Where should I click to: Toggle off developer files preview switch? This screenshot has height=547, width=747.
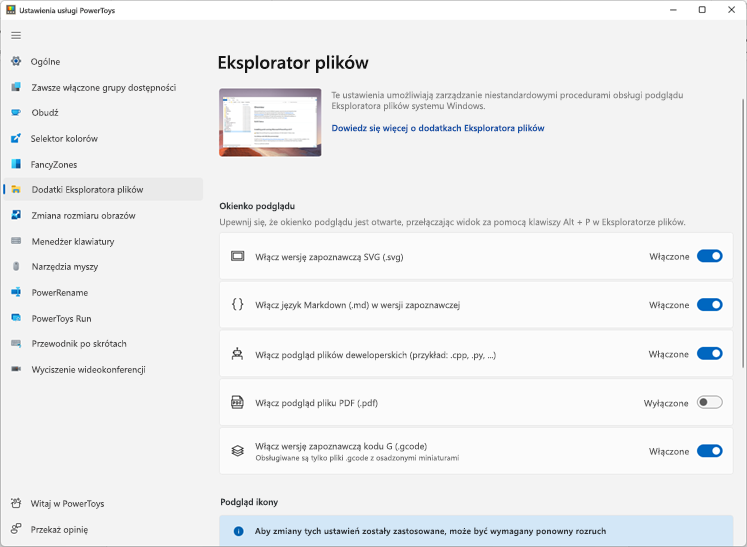point(709,354)
